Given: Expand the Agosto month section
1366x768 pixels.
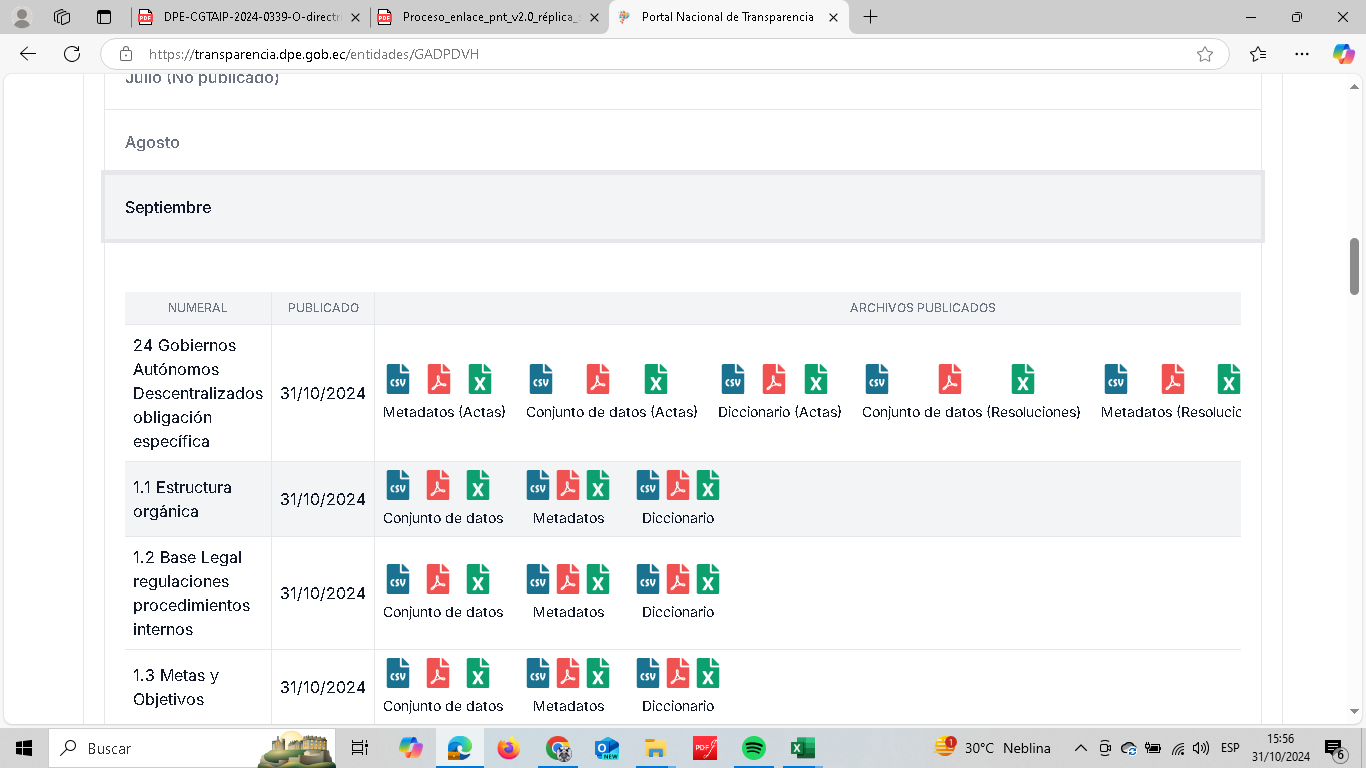Looking at the screenshot, I should coord(683,142).
